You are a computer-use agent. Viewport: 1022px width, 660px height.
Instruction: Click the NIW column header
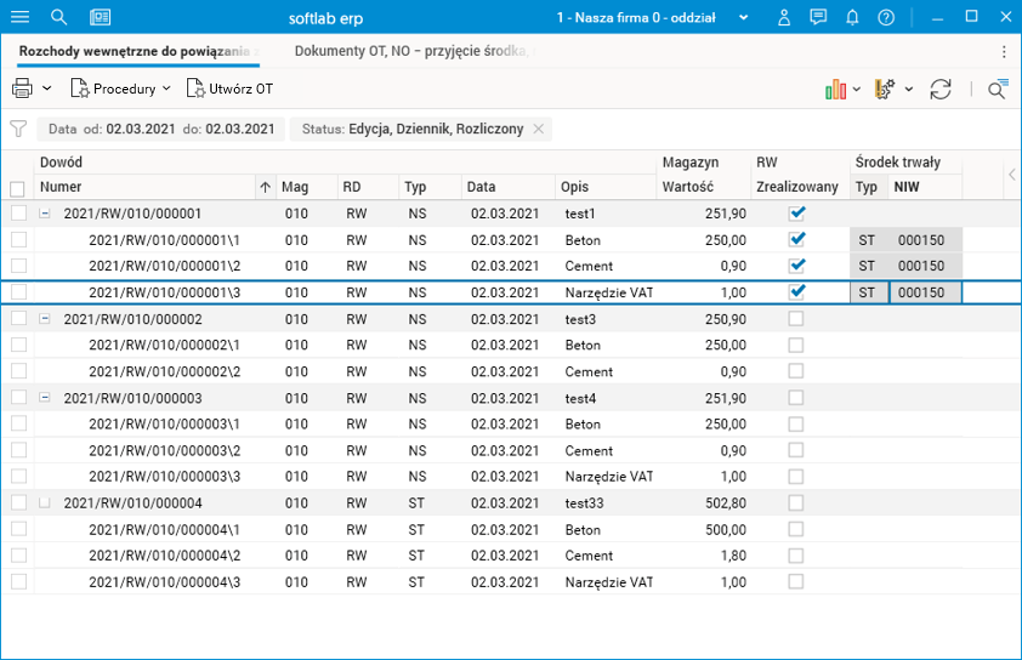[x=925, y=187]
